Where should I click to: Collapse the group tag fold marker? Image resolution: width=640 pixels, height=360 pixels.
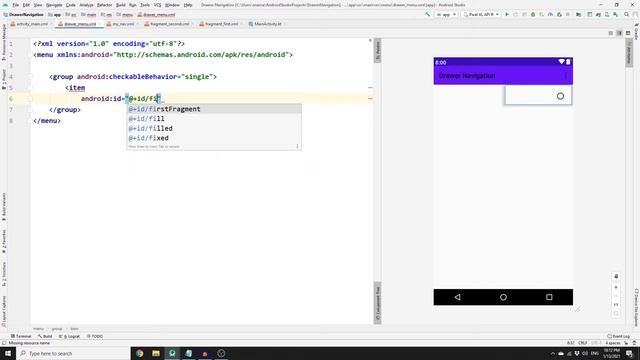(30, 77)
